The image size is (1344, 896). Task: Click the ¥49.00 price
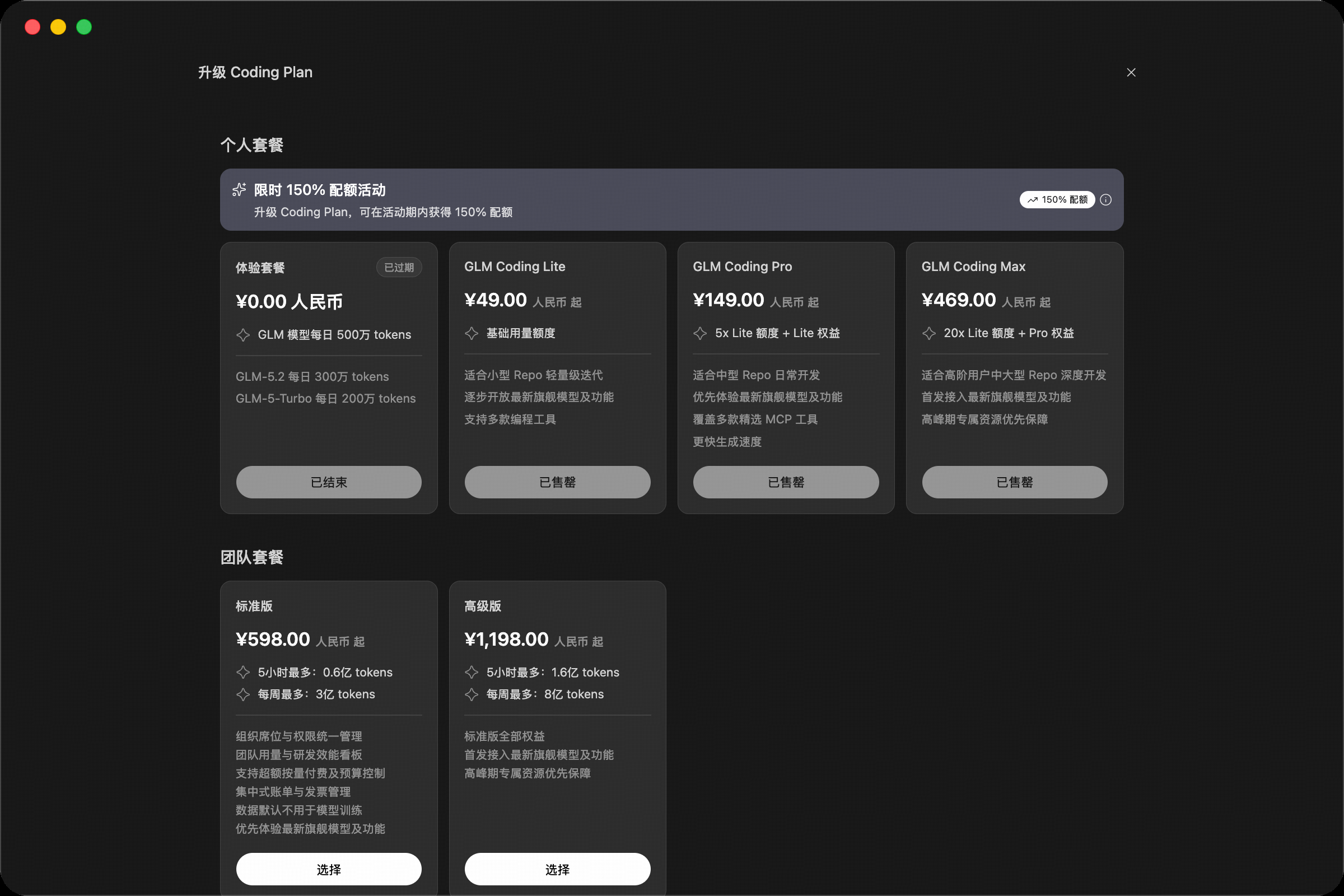[496, 300]
